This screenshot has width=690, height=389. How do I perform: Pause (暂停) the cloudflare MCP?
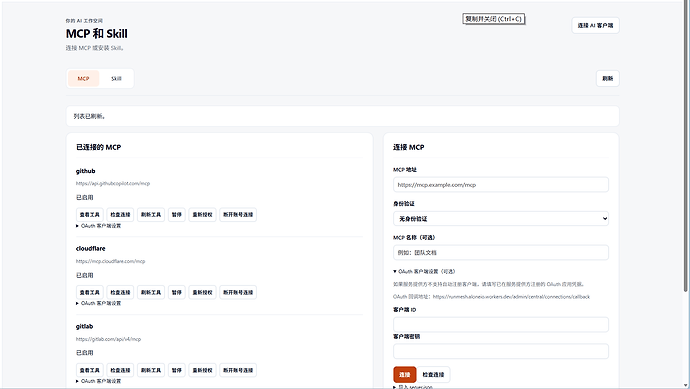176,292
